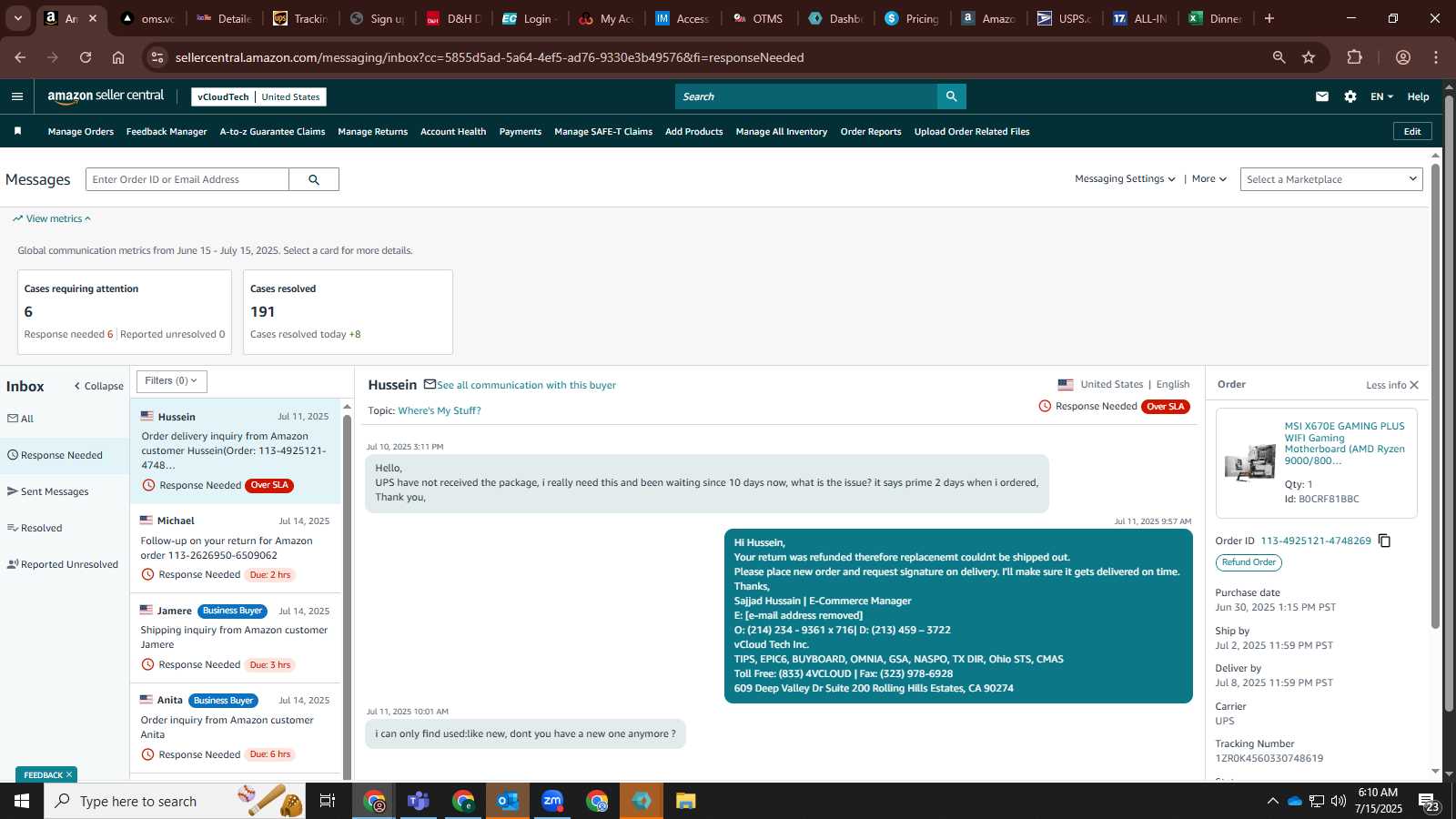
Task: Open site information icon in address bar
Action: tap(157, 57)
